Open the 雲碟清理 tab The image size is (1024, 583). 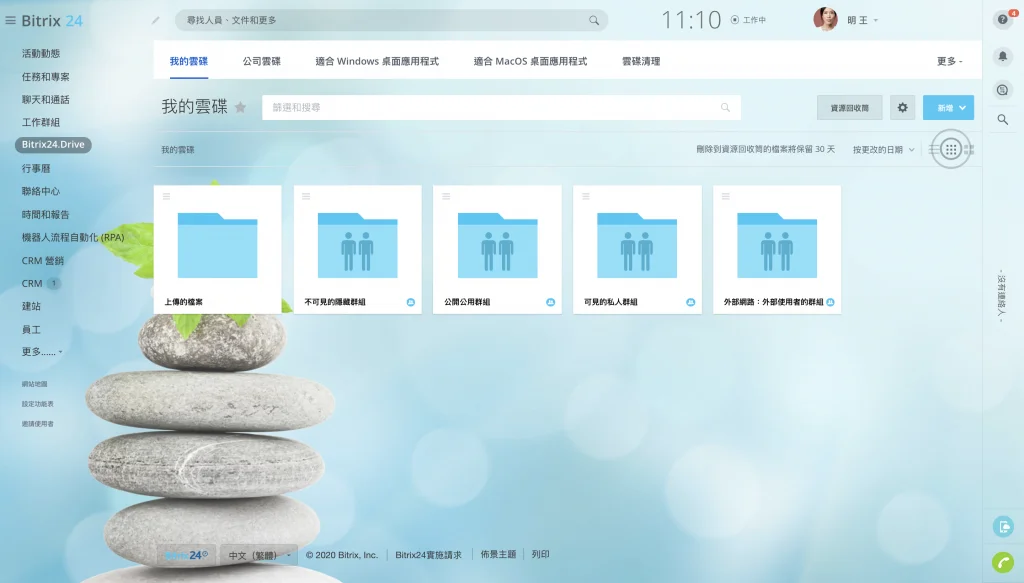pyautogui.click(x=641, y=61)
